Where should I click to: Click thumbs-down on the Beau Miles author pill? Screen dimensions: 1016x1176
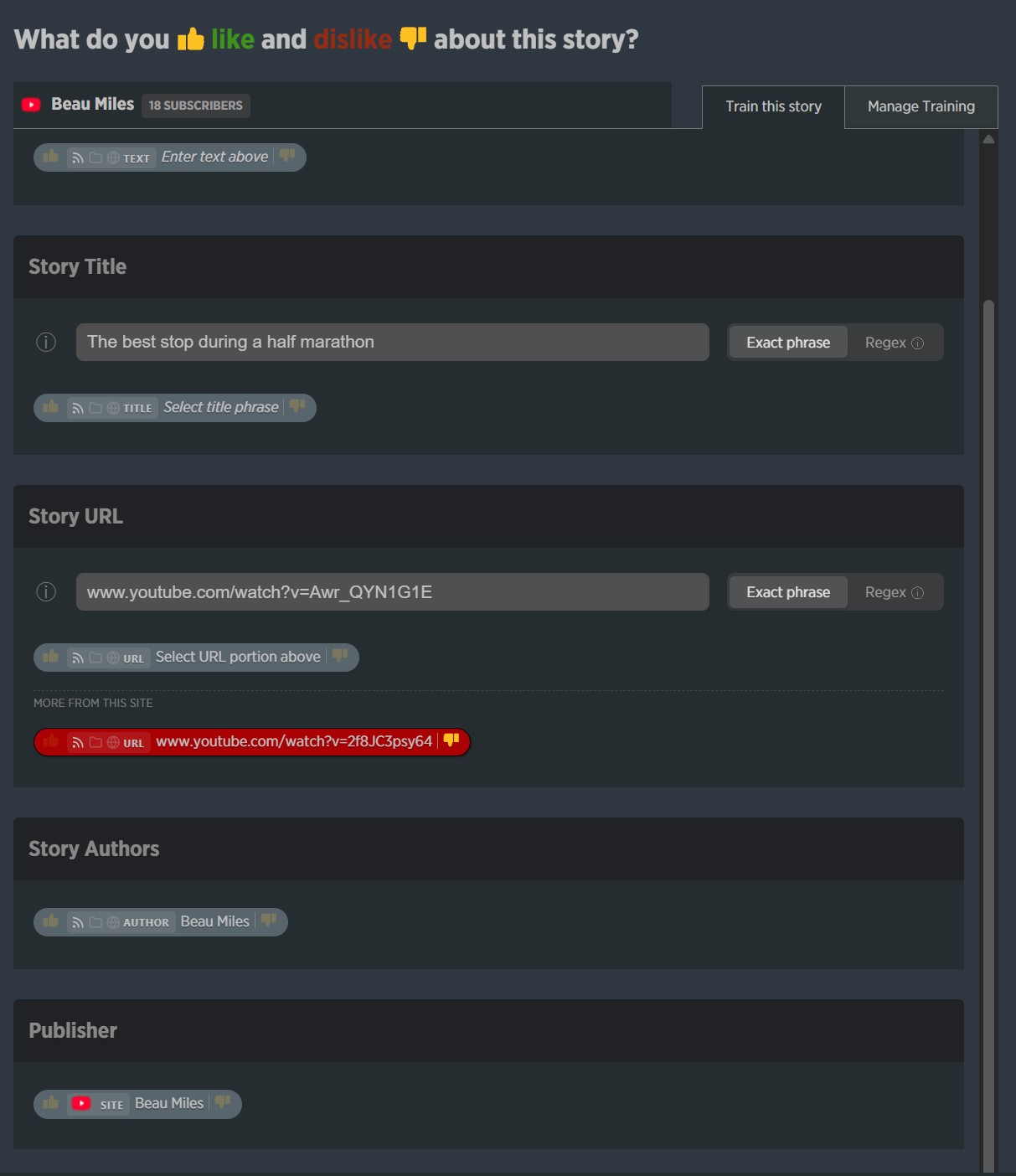269,921
